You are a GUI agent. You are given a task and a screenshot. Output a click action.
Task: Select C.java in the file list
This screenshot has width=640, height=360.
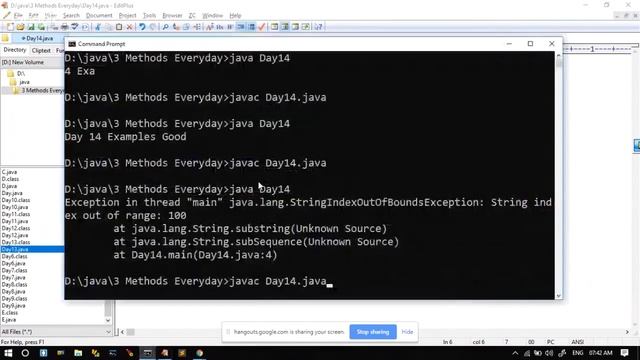point(9,172)
